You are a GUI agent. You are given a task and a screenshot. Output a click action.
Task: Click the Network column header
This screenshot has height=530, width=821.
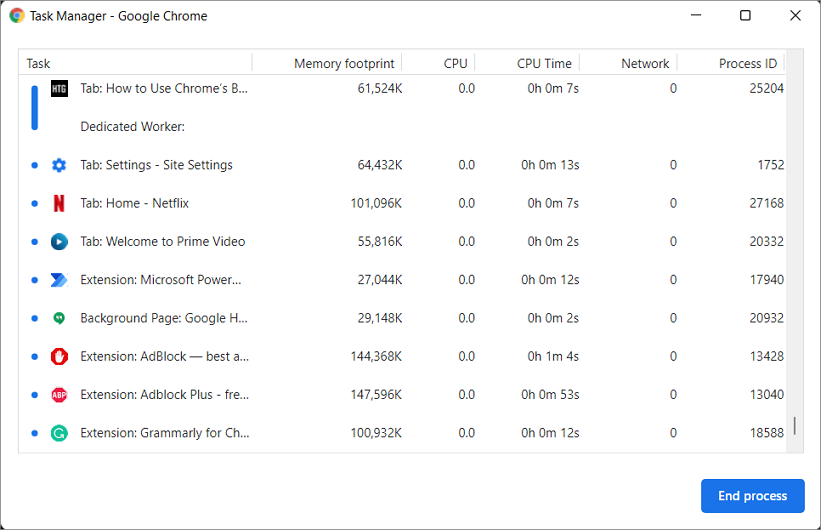[644, 64]
